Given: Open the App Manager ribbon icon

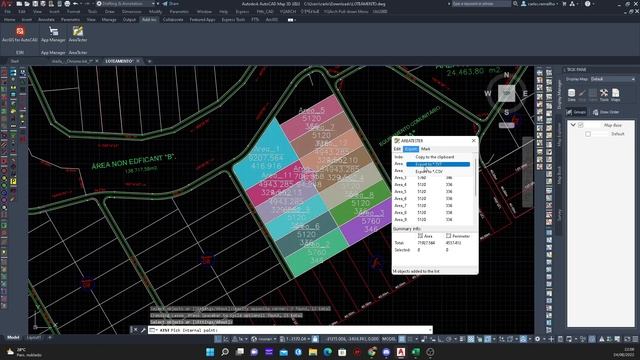Looking at the screenshot, I should 53,34.
